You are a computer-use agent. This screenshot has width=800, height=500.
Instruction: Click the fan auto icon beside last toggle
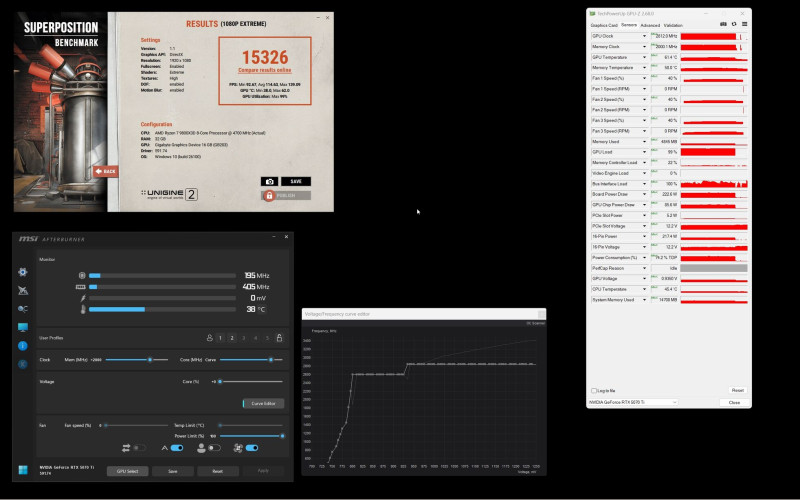[238, 448]
